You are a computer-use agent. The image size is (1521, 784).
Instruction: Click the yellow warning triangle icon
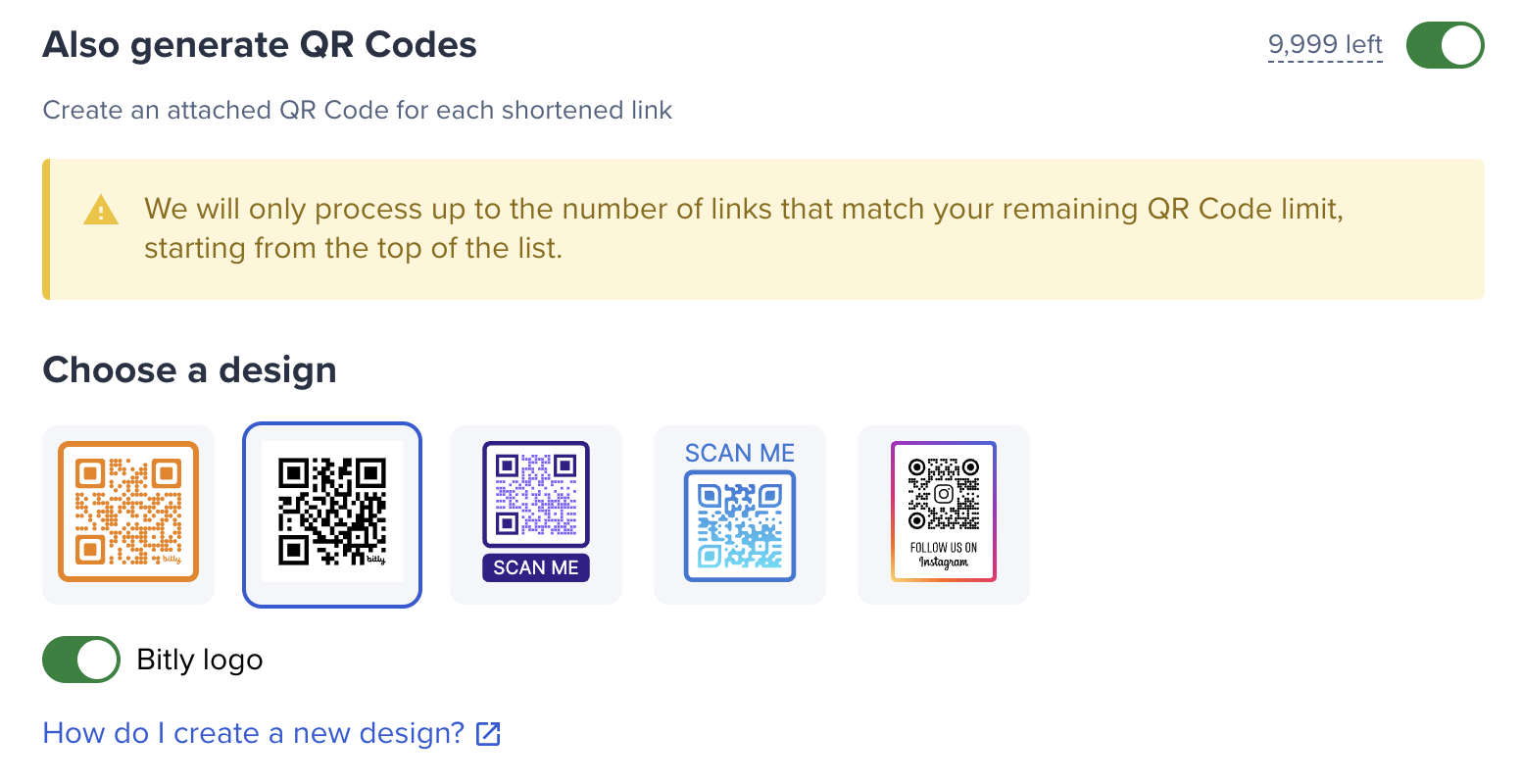pos(101,210)
